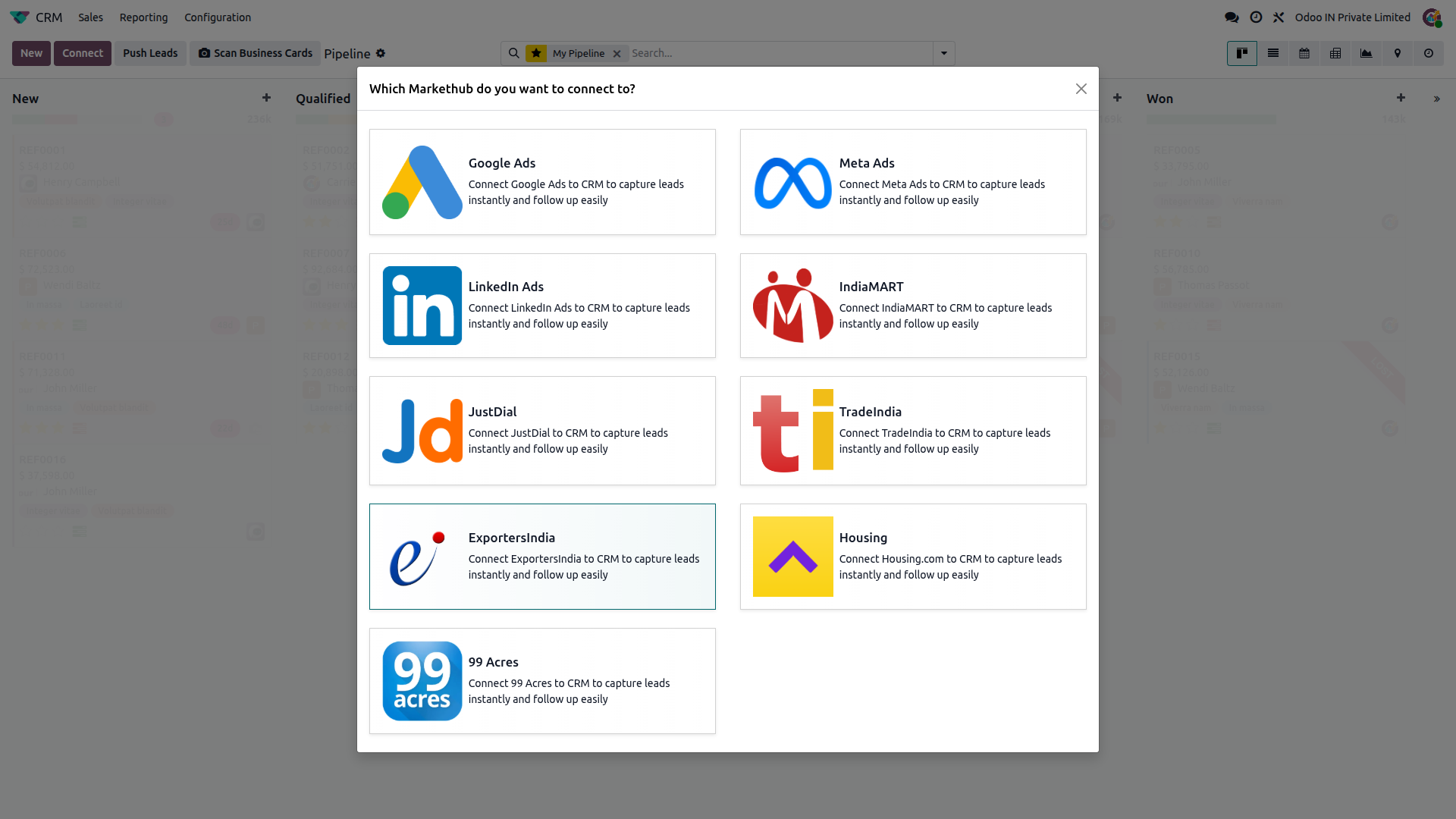Select the ExportersIndia connector card
The height and width of the screenshot is (819, 1456).
click(542, 557)
